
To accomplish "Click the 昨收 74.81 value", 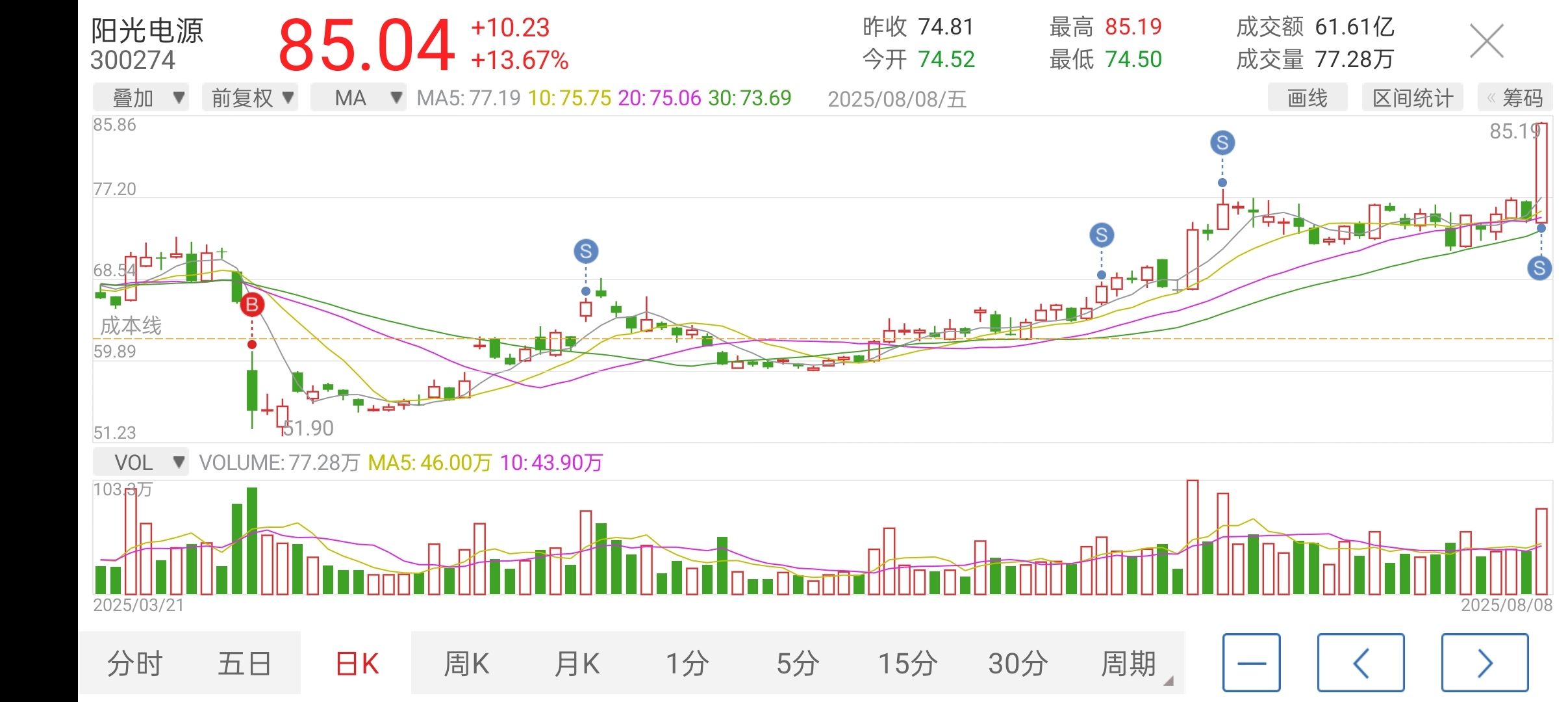I will click(918, 27).
